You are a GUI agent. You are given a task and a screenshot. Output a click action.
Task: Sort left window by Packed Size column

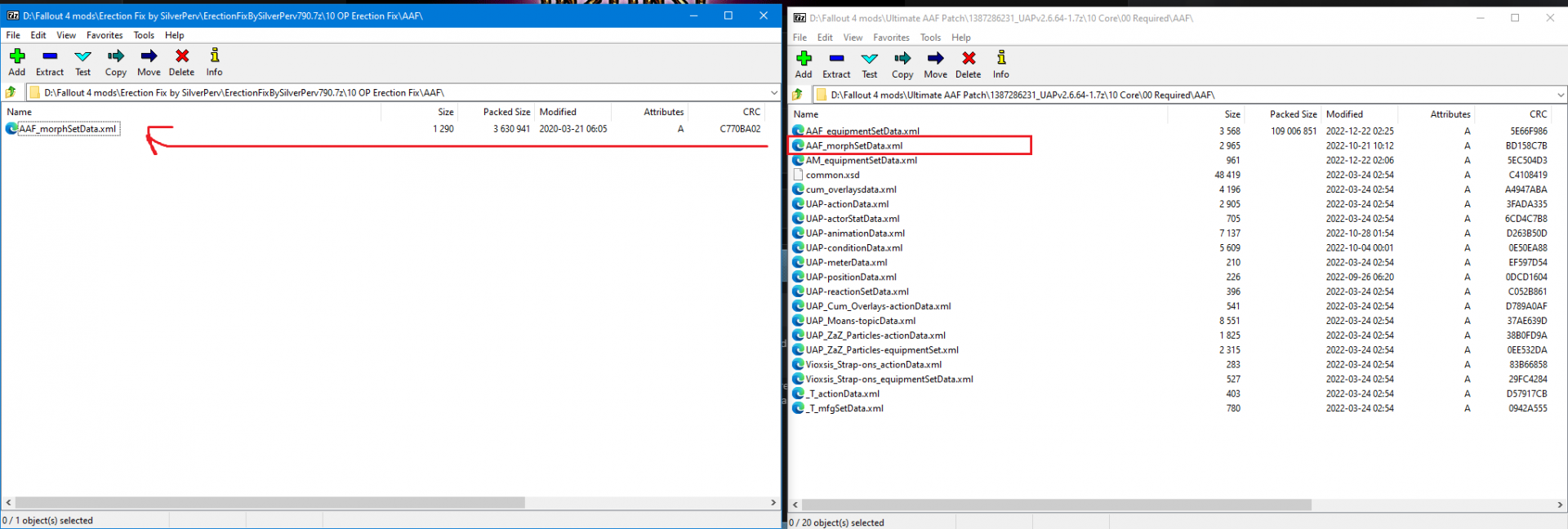506,112
